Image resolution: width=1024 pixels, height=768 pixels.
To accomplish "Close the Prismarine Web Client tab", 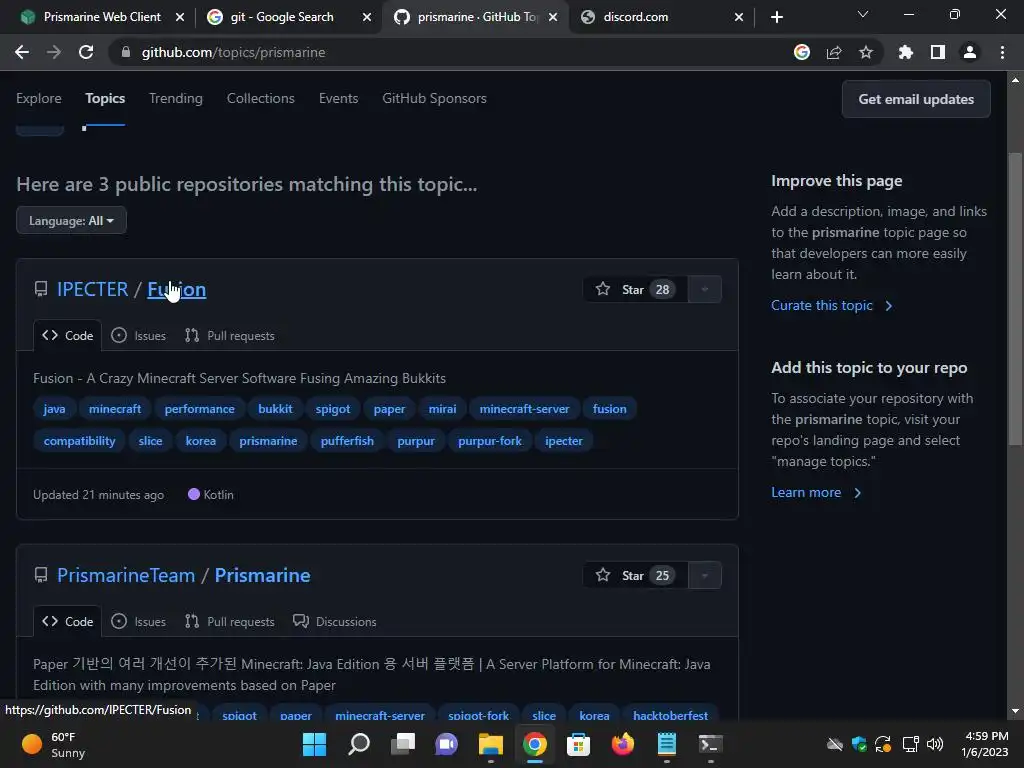I will coord(180,17).
